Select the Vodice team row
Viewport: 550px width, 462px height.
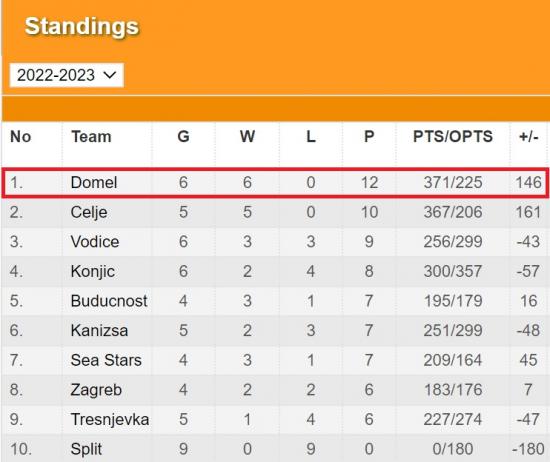[x=275, y=242]
